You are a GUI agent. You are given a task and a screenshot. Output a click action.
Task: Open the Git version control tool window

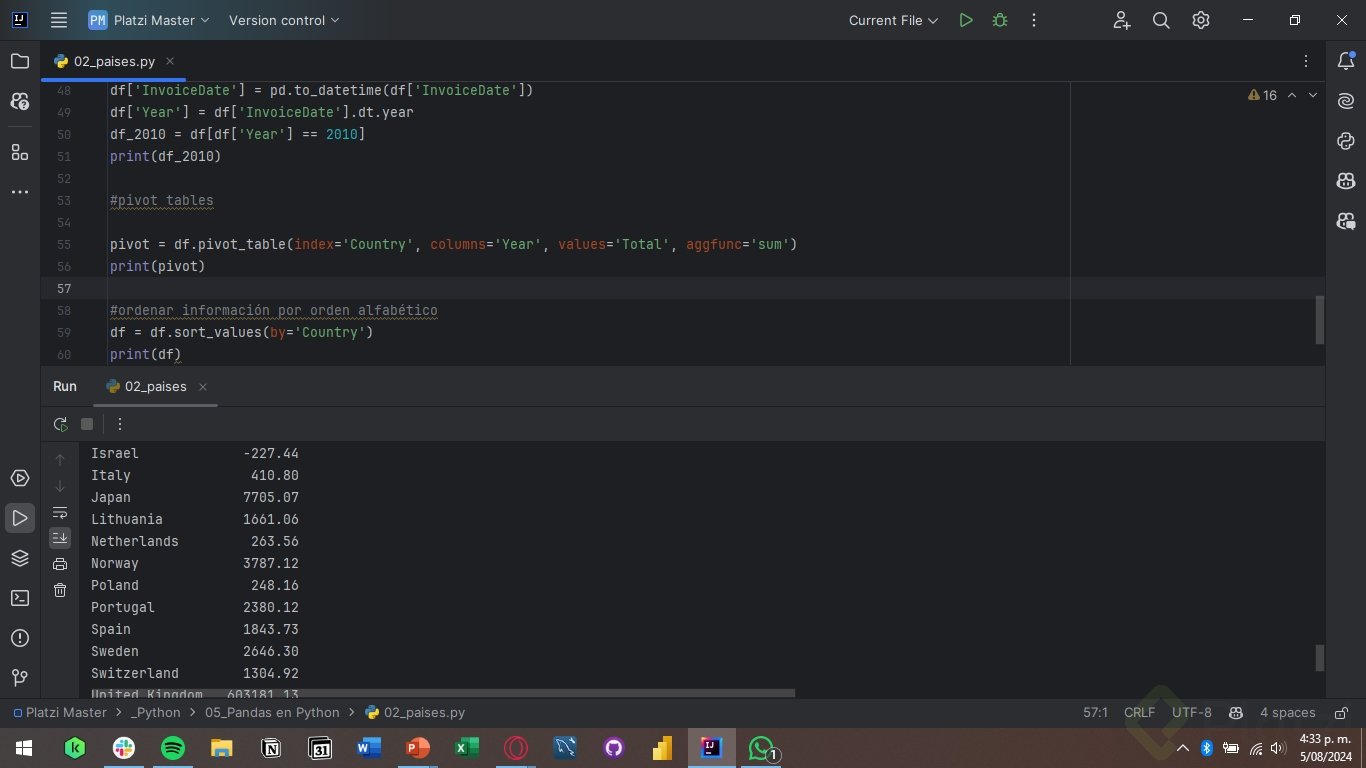20,678
